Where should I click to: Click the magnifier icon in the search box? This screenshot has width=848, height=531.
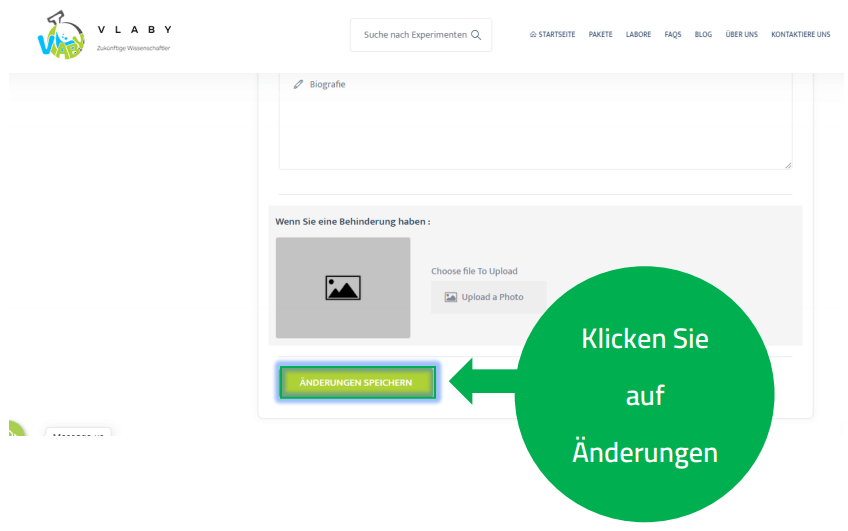pos(476,35)
